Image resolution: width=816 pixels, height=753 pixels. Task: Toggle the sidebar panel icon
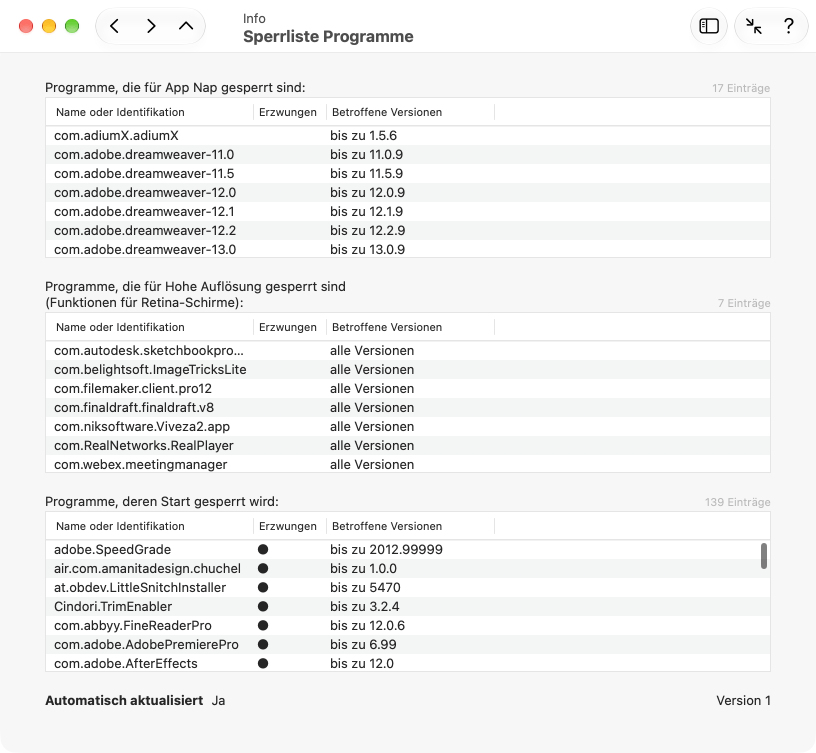[x=709, y=26]
